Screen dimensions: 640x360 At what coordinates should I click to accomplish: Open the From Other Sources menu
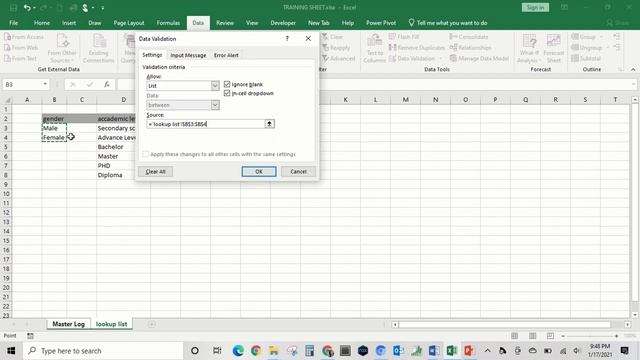(62, 48)
